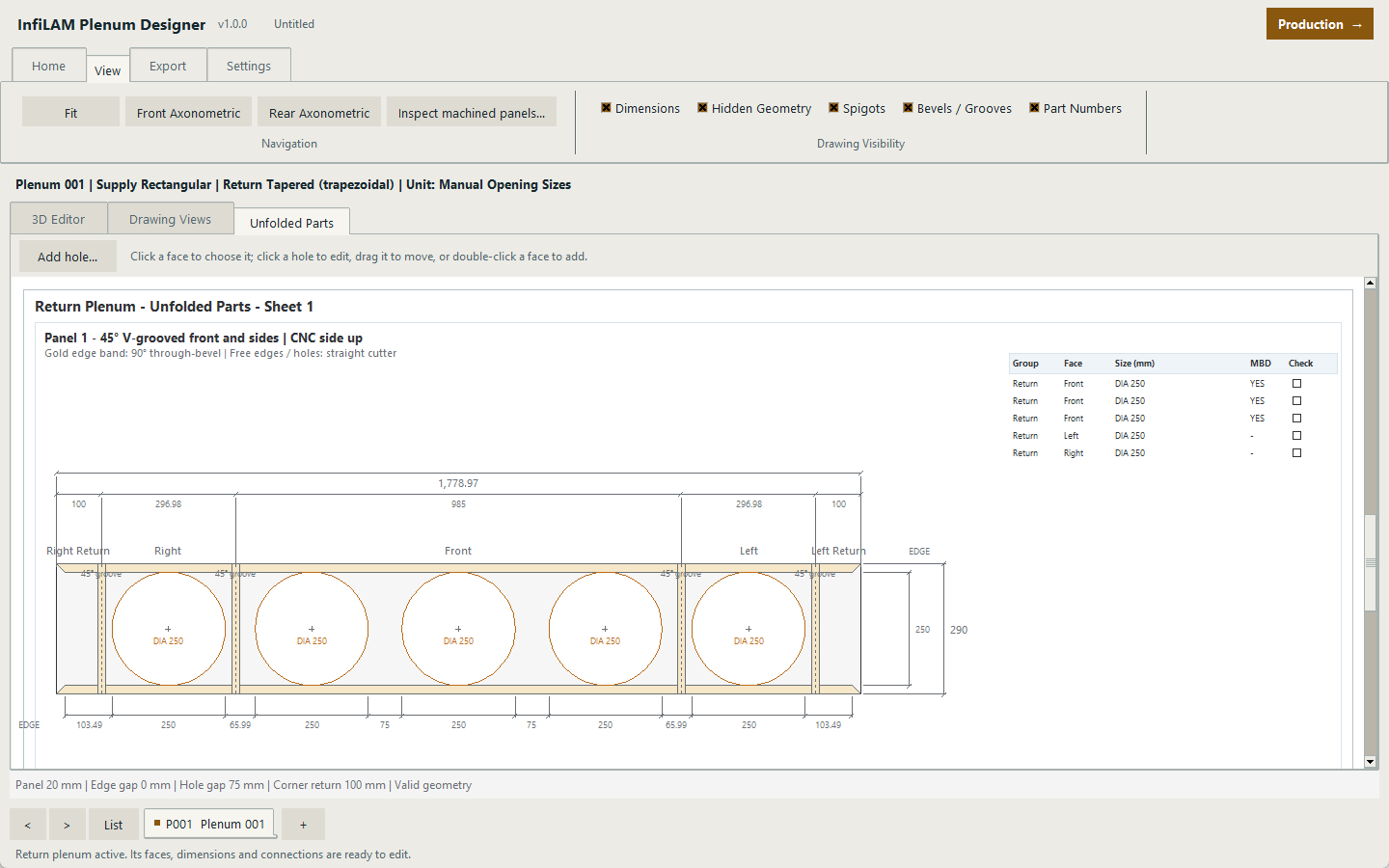Click the Production button
1389x868 pixels.
pyautogui.click(x=1320, y=24)
